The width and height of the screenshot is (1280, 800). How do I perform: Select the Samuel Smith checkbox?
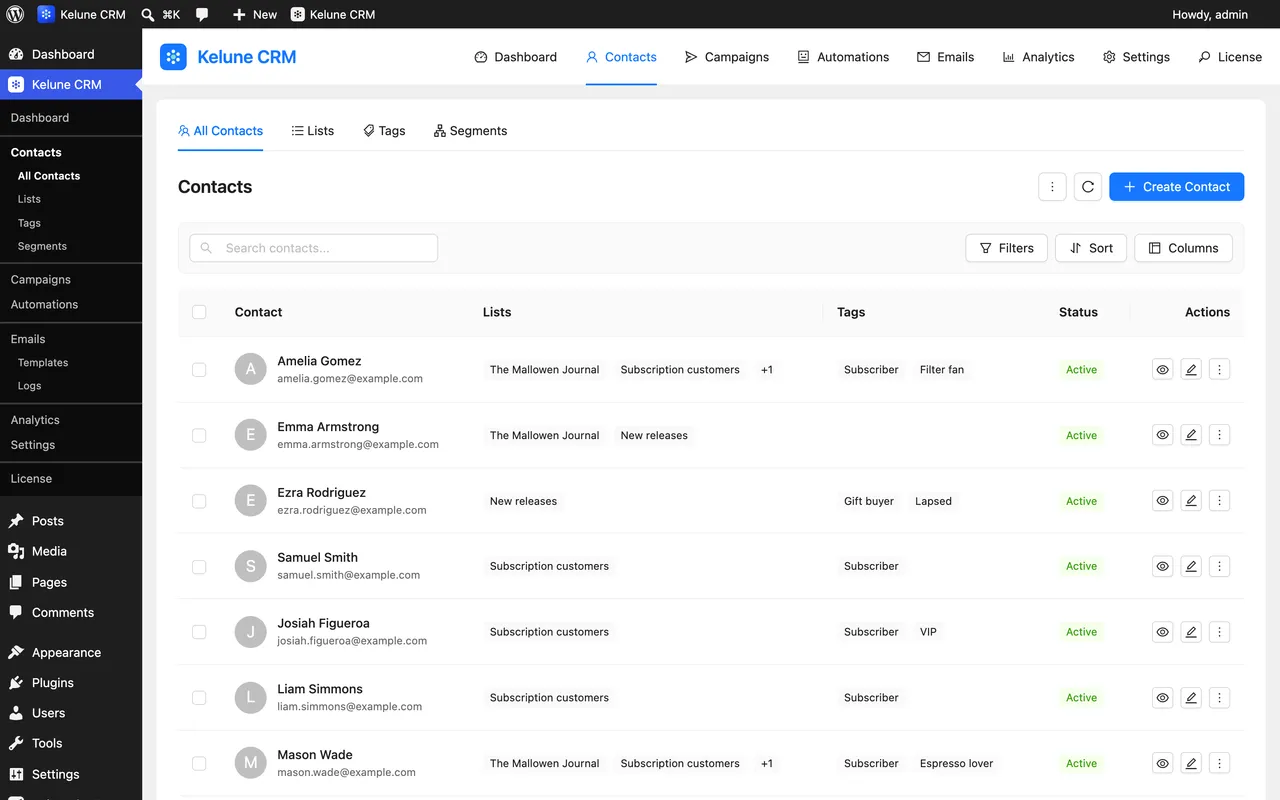pos(199,566)
